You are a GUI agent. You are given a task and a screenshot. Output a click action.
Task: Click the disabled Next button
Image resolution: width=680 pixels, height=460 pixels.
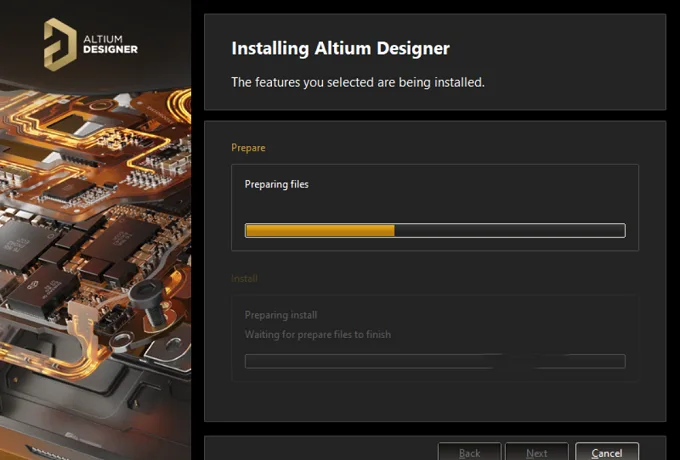[536, 451]
